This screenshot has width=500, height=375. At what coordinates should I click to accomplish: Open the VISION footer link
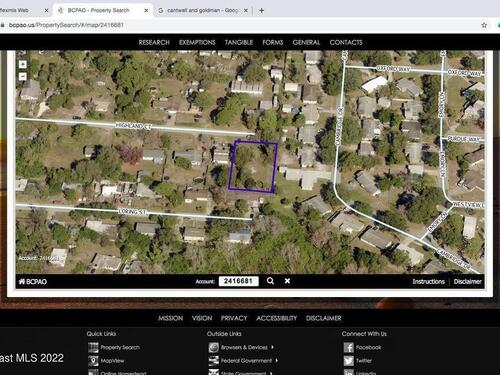[x=202, y=318]
